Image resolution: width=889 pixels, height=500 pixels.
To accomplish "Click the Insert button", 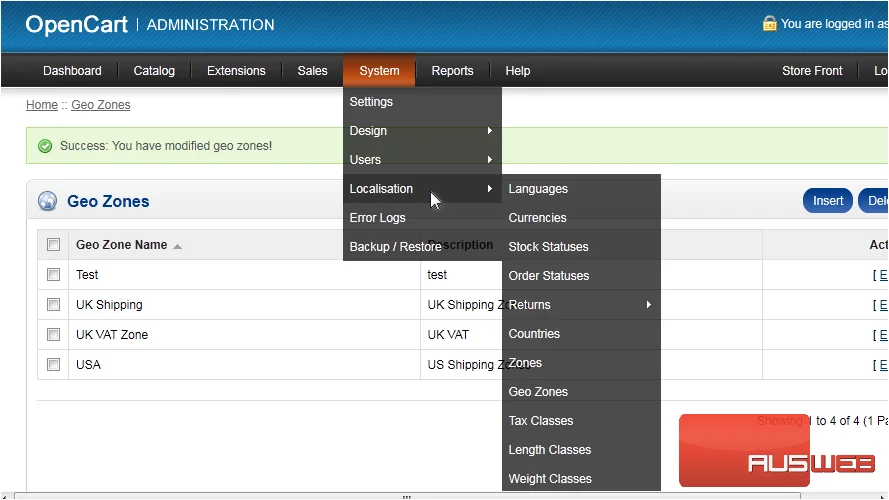I will pos(828,201).
